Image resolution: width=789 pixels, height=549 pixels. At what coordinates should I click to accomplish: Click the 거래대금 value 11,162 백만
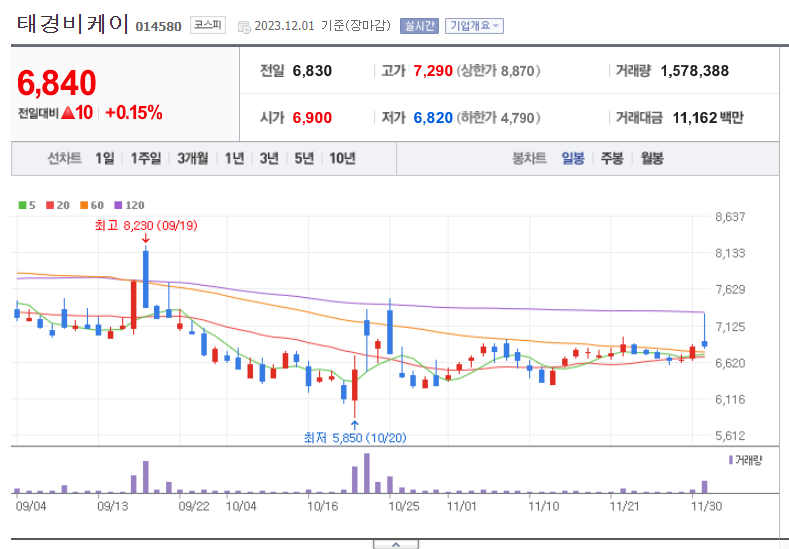[708, 118]
